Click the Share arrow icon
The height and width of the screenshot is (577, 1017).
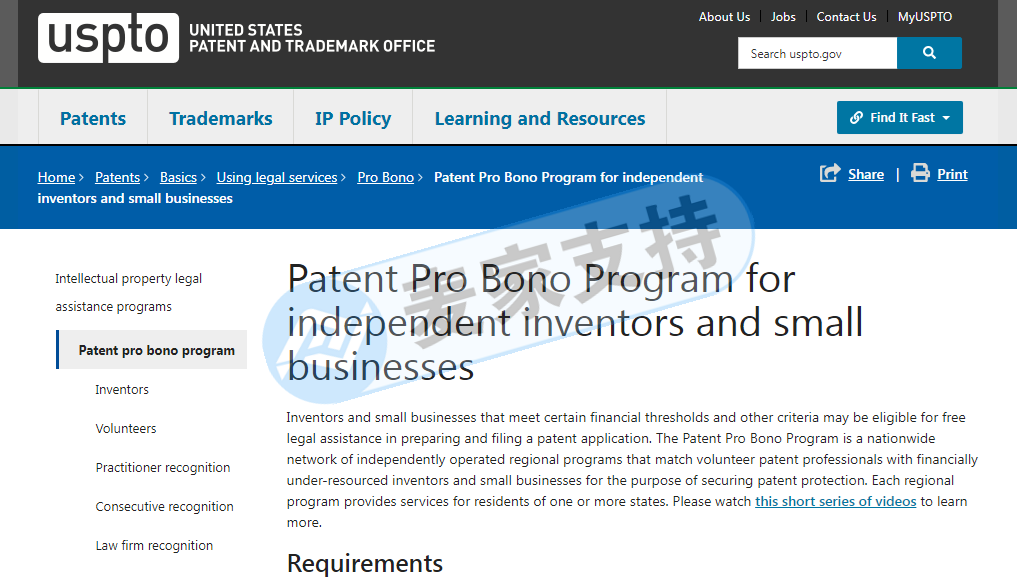click(x=830, y=173)
